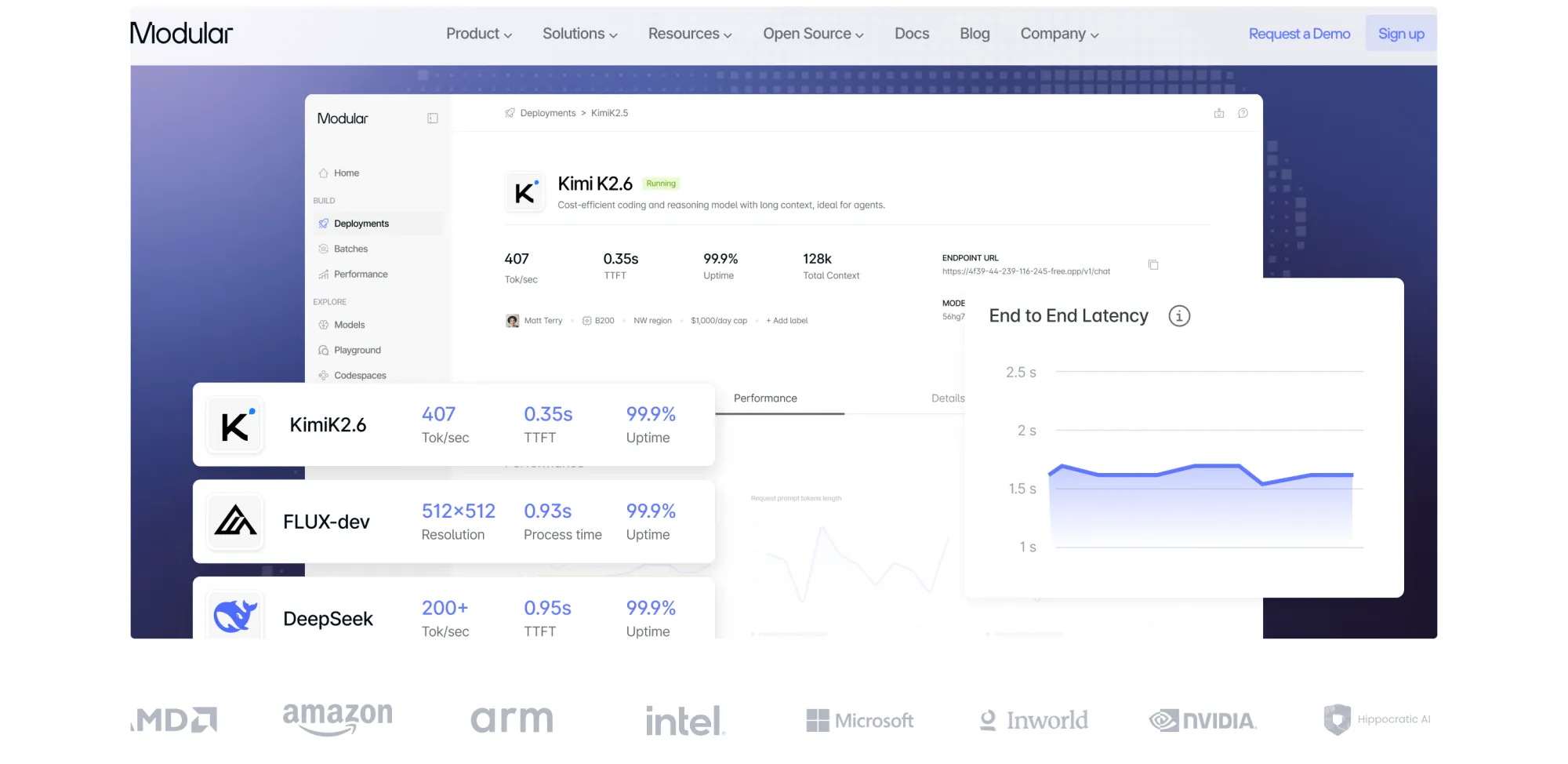Image resolution: width=1568 pixels, height=764 pixels.
Task: Click the Hippocratic AI logo
Action: click(x=1377, y=719)
